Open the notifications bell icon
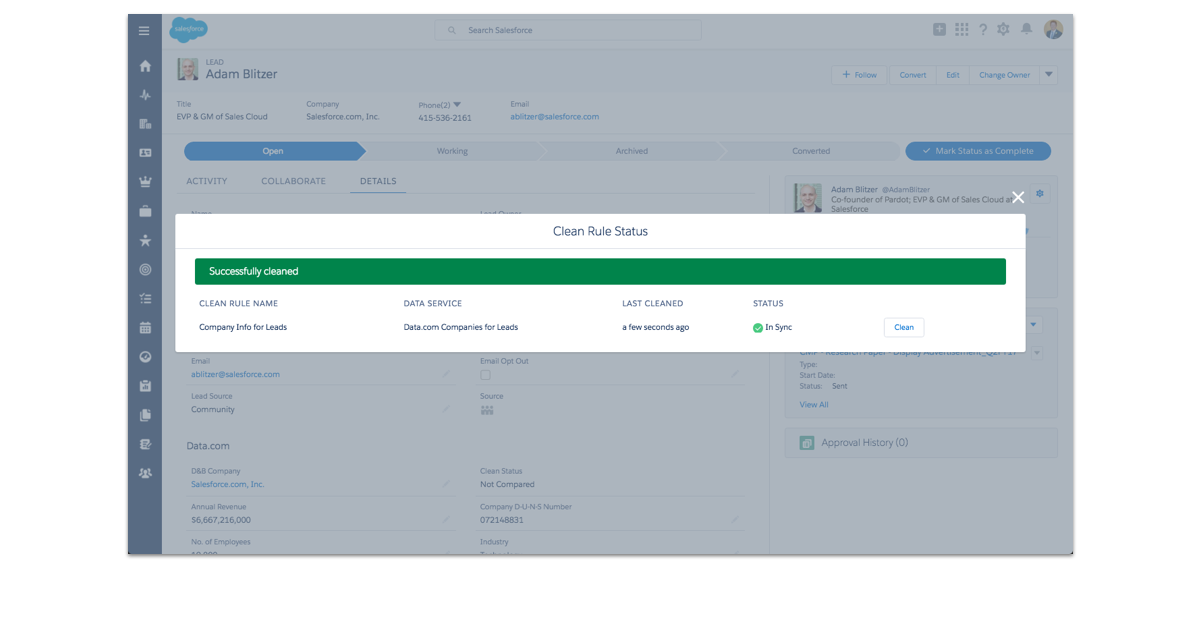Screen dimensions: 1200x640 pos(1026,30)
